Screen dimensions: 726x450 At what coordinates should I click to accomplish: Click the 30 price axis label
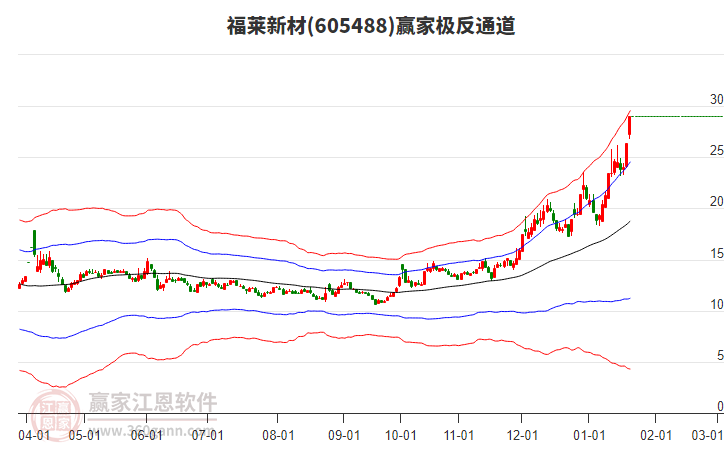[x=717, y=99]
